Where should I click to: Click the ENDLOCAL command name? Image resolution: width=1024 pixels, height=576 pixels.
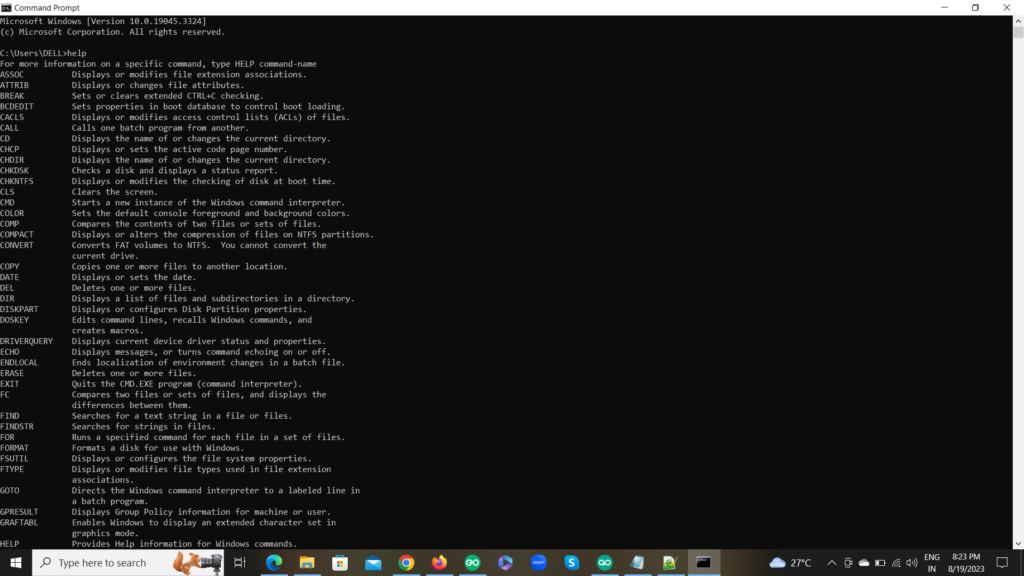click(x=19, y=362)
